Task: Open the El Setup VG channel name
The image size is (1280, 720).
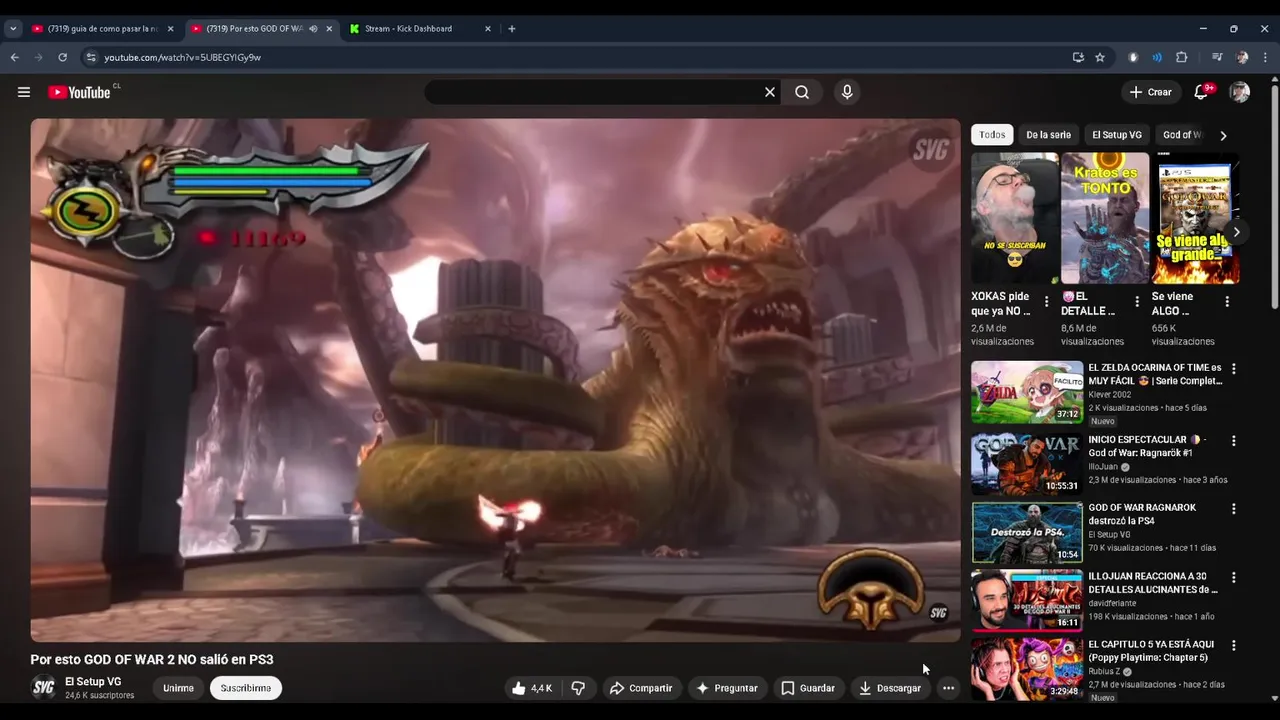Action: [93, 682]
